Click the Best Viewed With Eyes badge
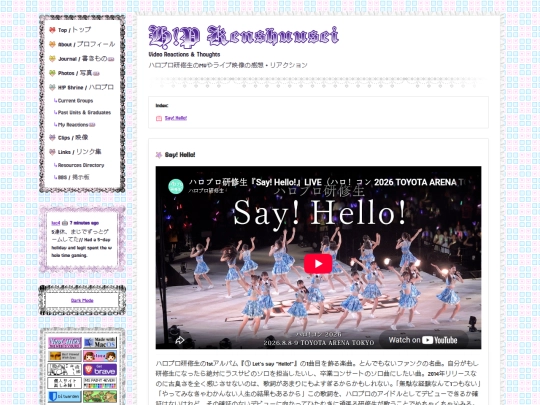540x405 pixels. [x=65, y=356]
